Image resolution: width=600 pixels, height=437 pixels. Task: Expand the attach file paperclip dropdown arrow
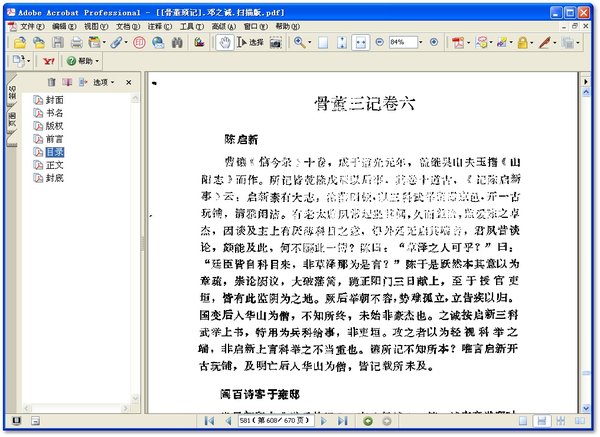click(x=126, y=42)
